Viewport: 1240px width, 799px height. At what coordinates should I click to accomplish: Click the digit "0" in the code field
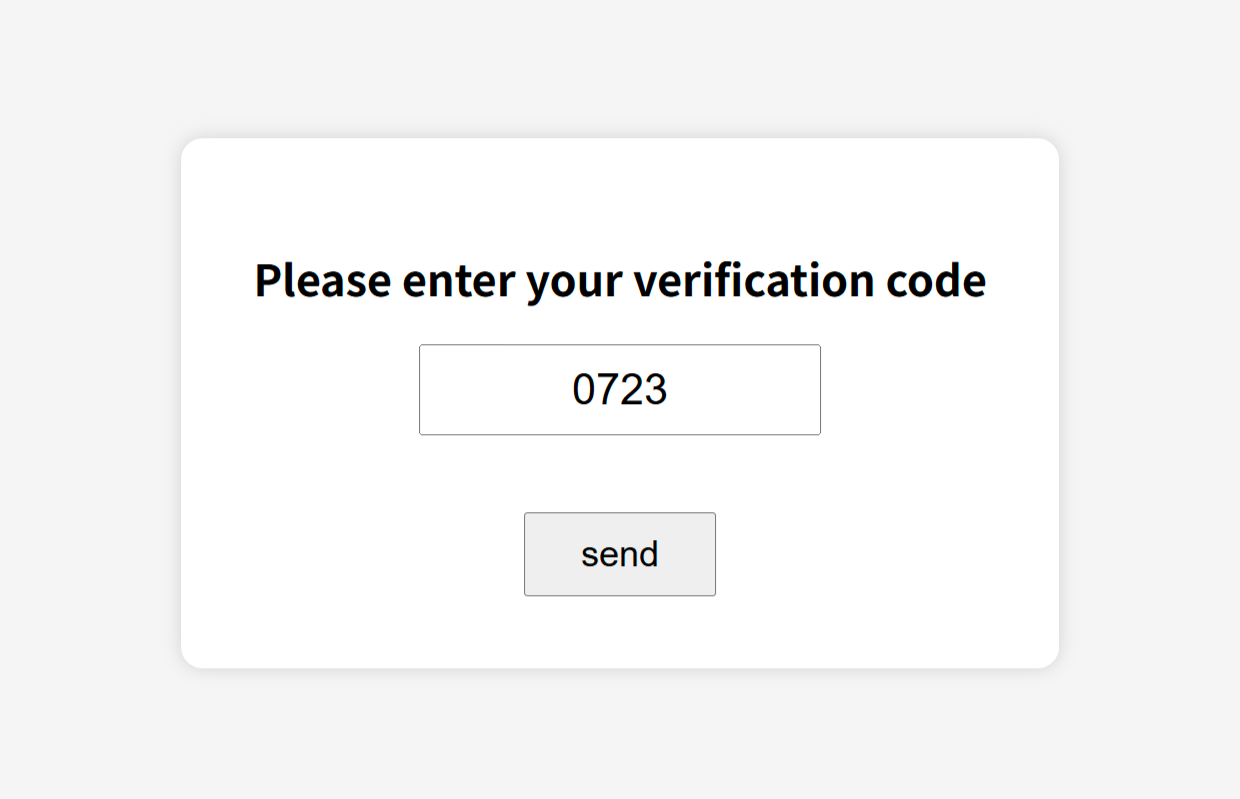tap(584, 390)
